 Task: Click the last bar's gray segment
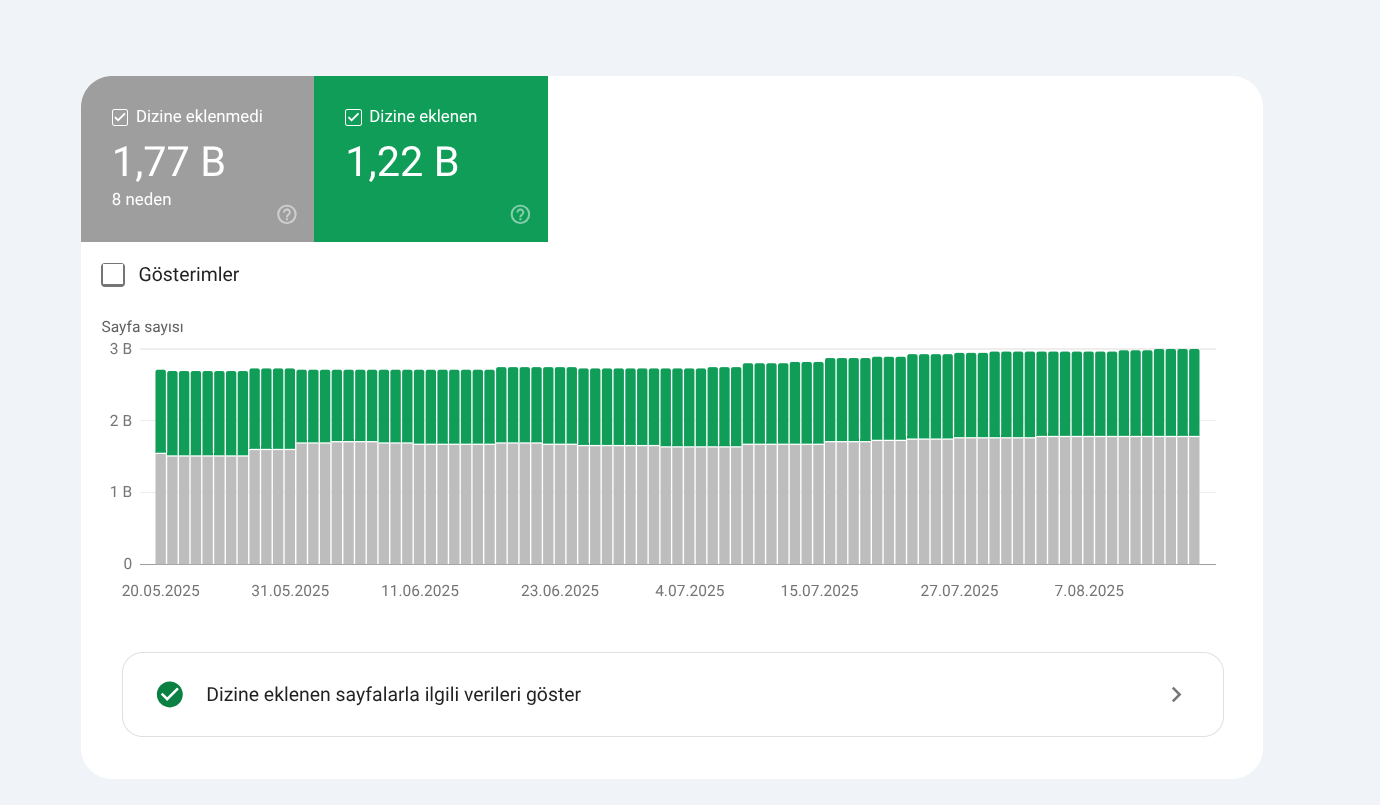pyautogui.click(x=1194, y=500)
